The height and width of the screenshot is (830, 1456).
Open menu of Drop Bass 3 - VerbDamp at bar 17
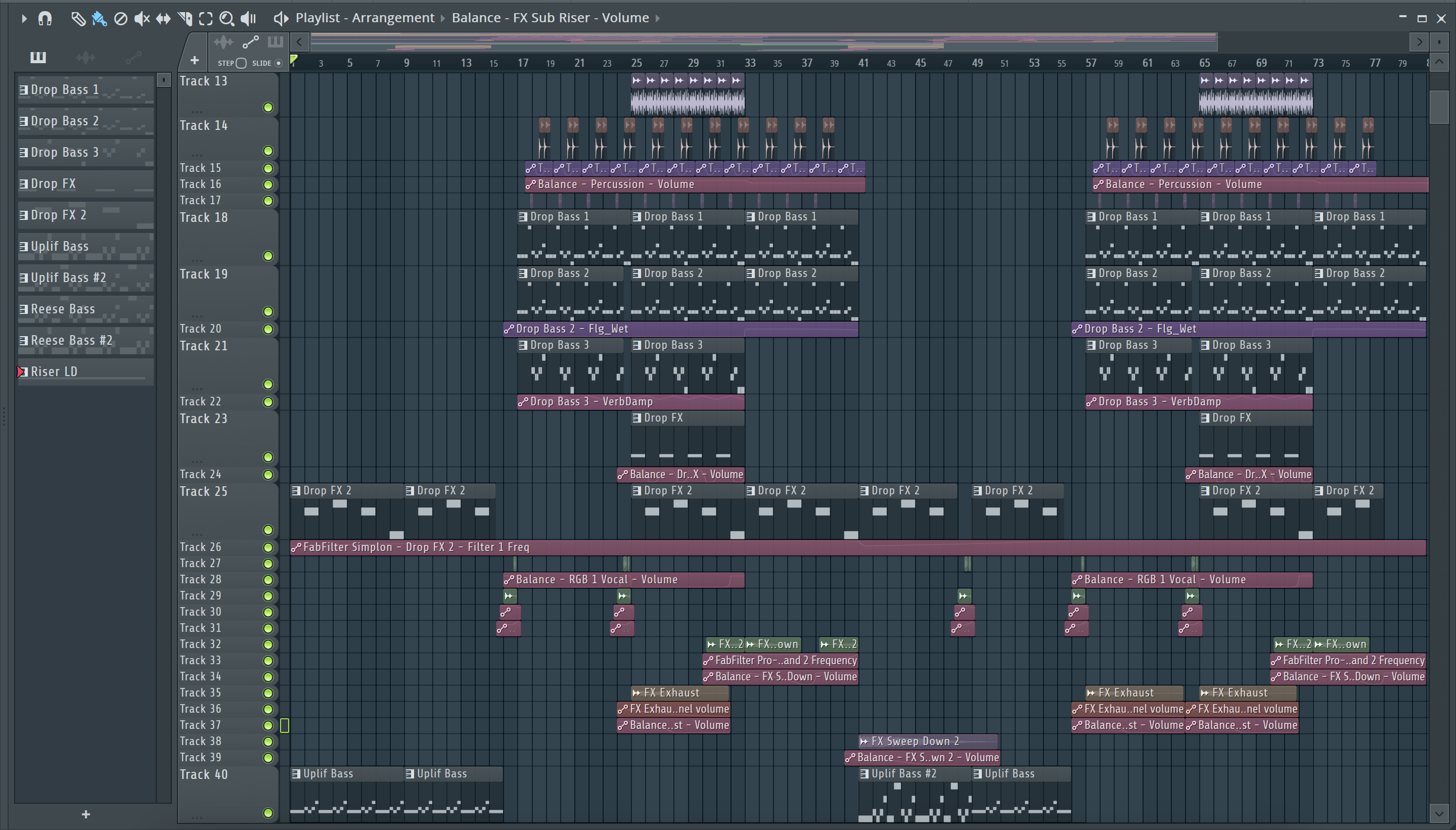523,402
